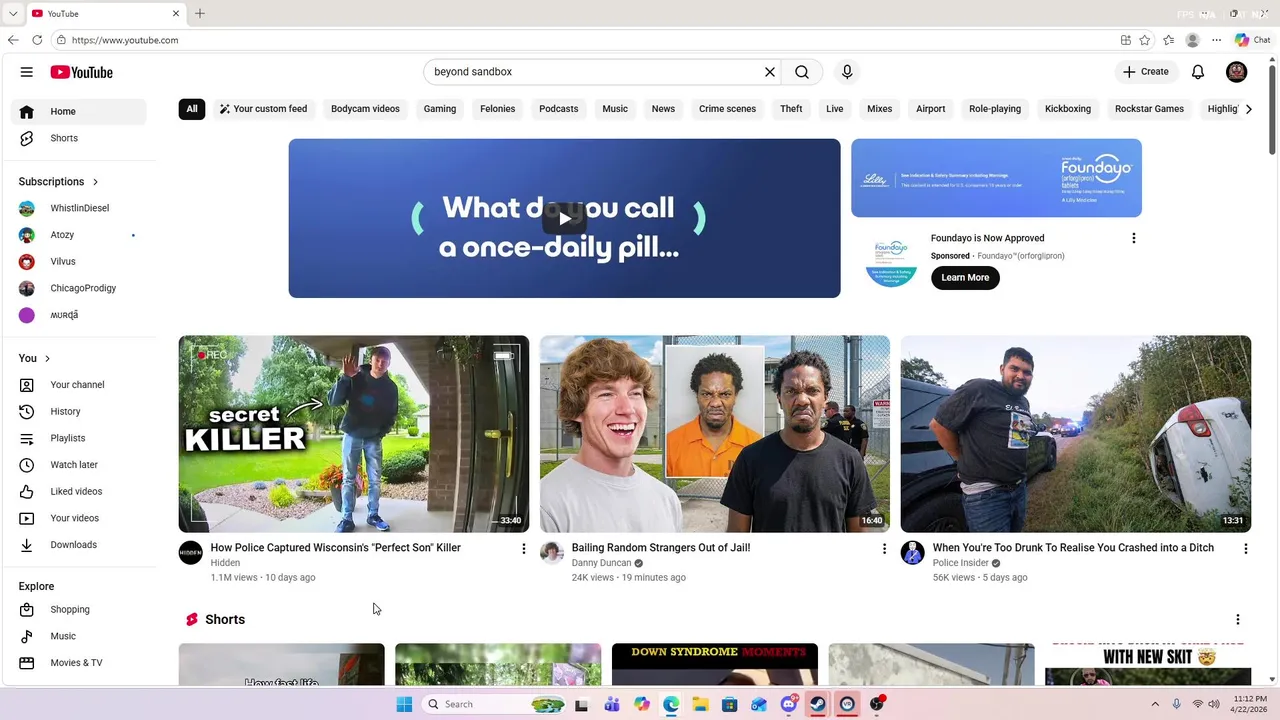Open the Copilot Chat button
The height and width of the screenshot is (720, 1280).
(x=1253, y=40)
